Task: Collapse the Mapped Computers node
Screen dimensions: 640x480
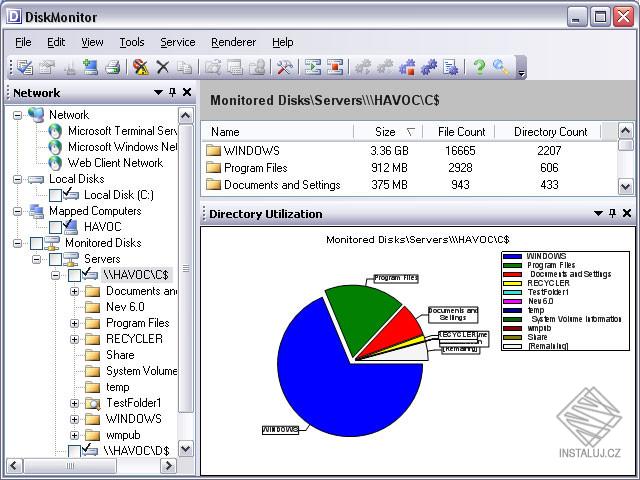Action: click(x=17, y=211)
